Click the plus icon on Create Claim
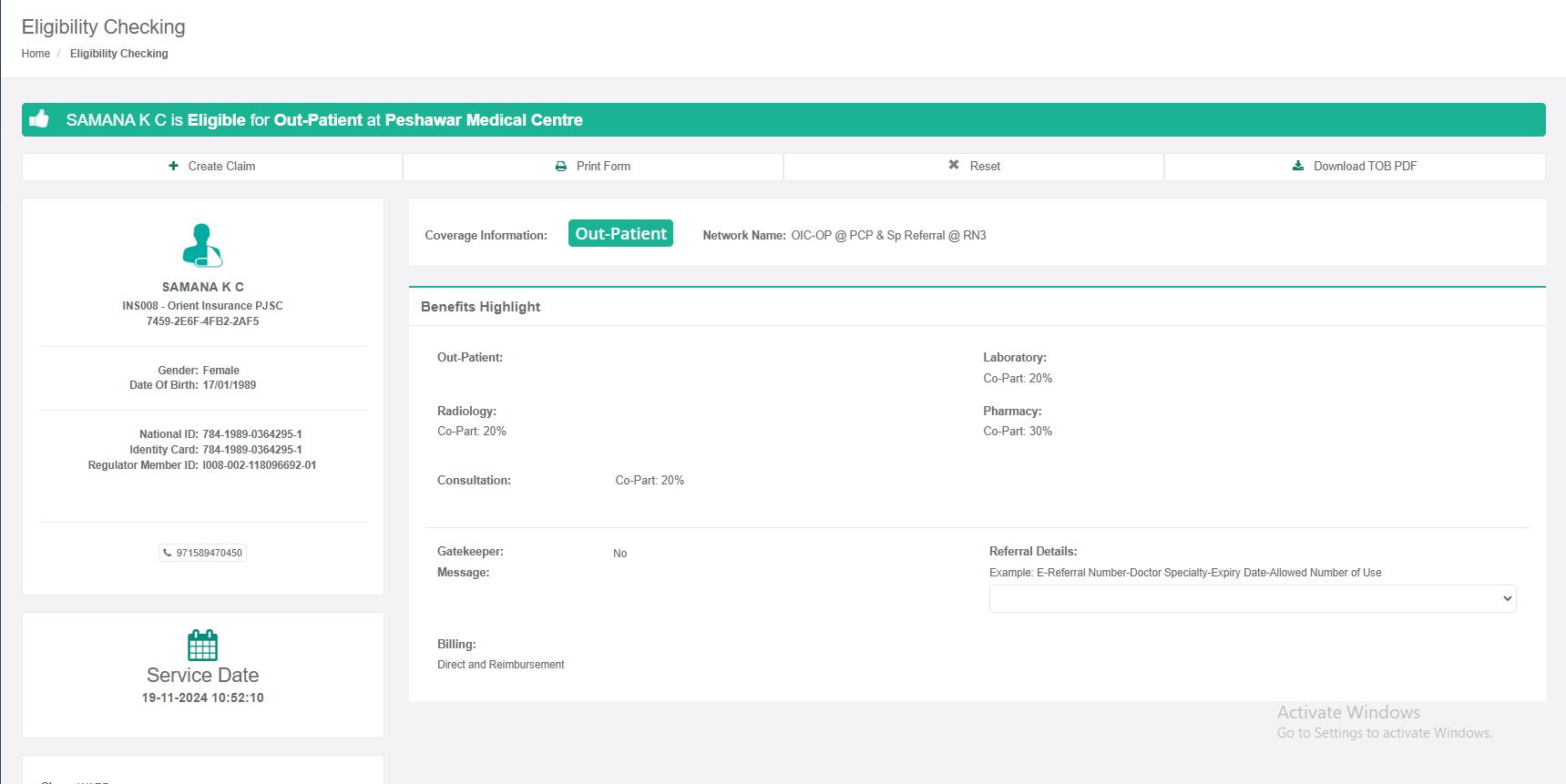 (174, 166)
